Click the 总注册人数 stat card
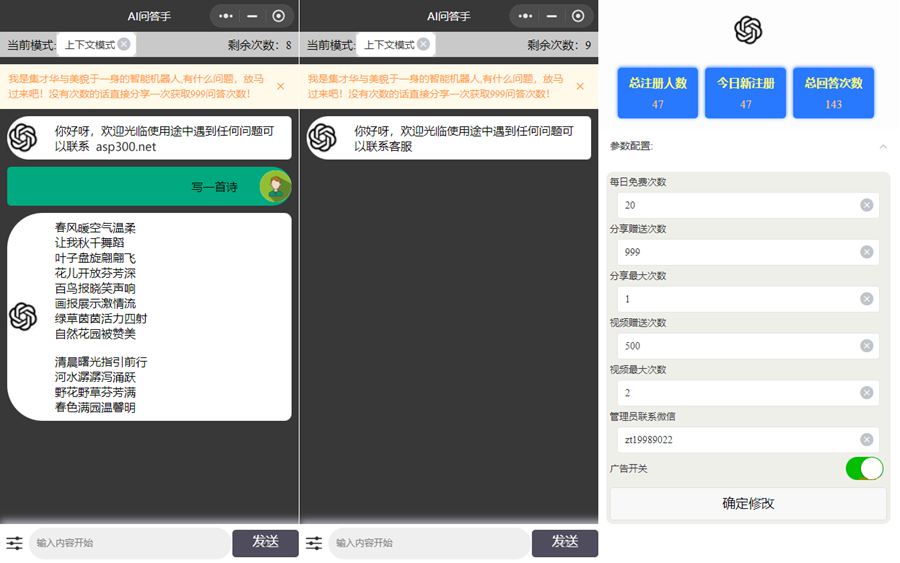900x563 pixels. [657, 93]
